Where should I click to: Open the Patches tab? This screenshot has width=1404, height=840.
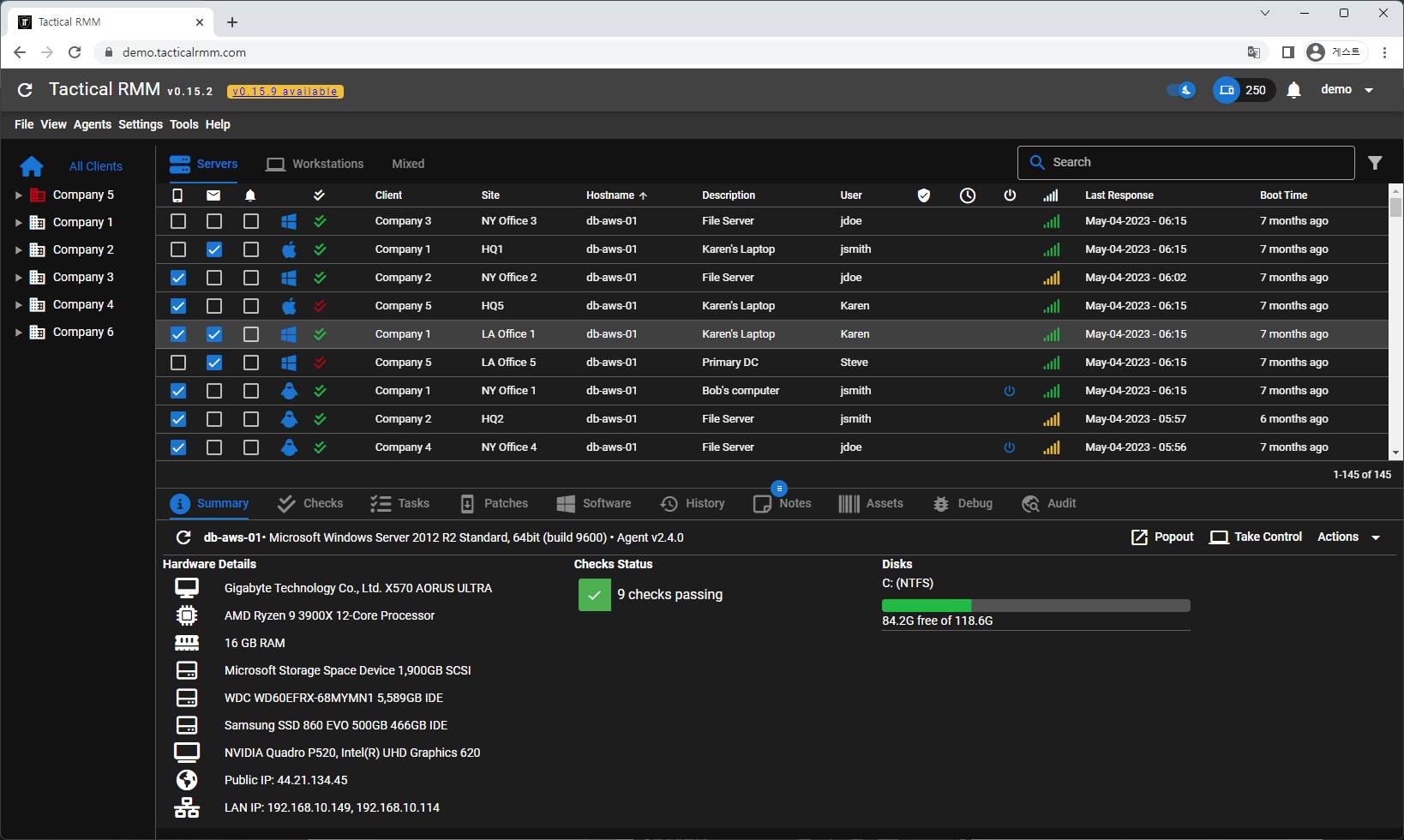494,504
